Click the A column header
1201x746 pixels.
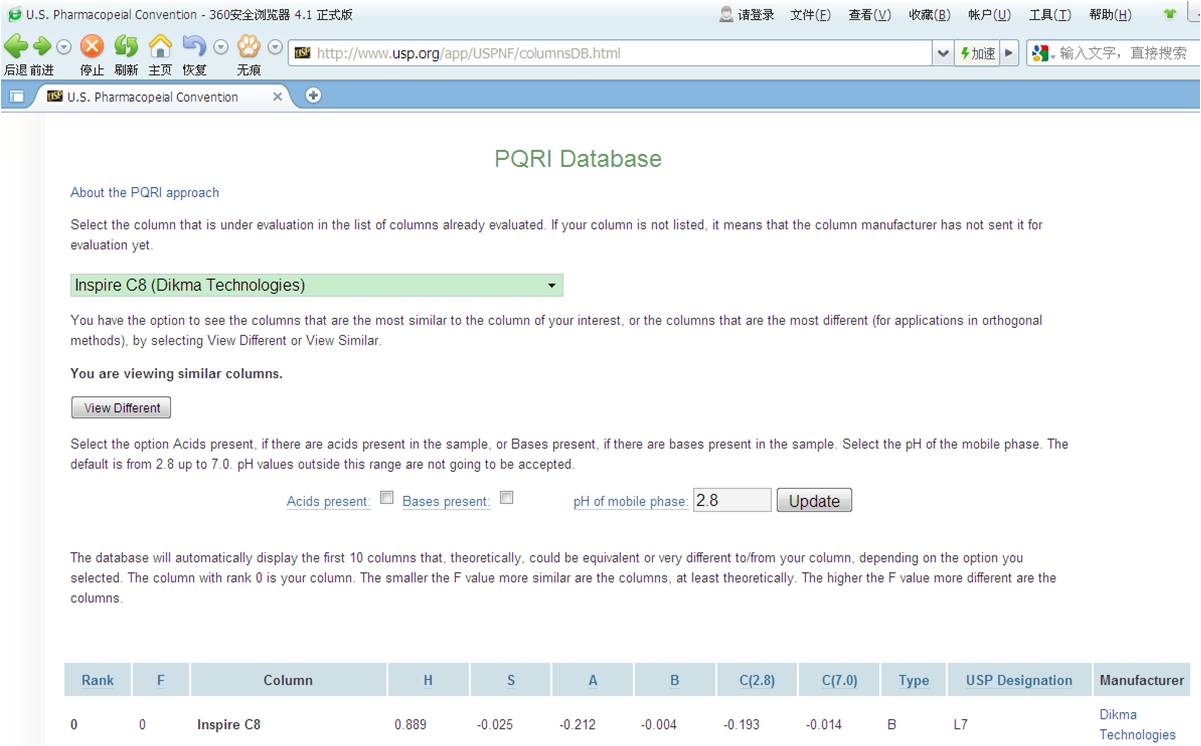click(x=592, y=680)
